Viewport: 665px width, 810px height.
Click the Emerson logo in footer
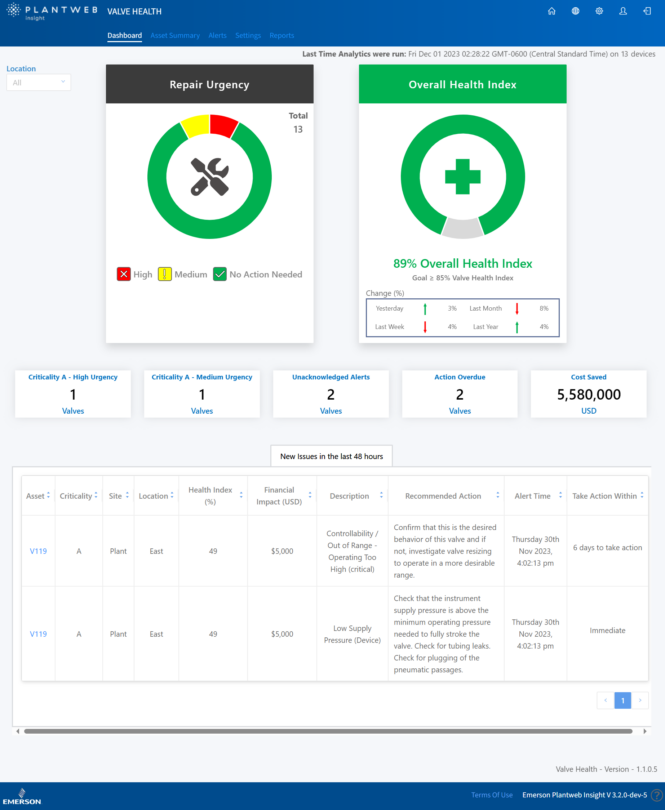(22, 797)
